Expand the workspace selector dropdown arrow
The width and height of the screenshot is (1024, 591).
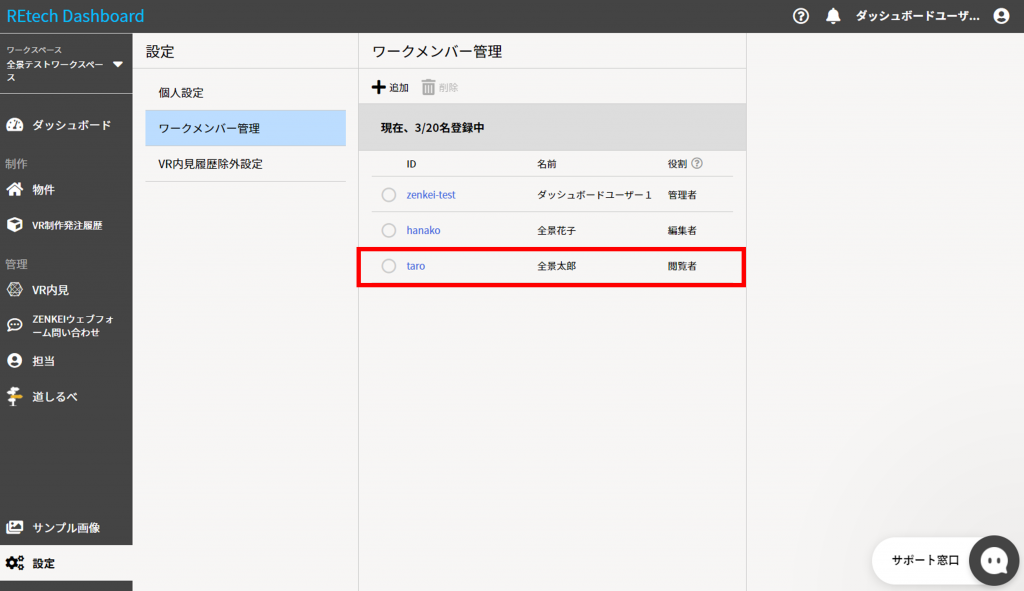(x=118, y=64)
